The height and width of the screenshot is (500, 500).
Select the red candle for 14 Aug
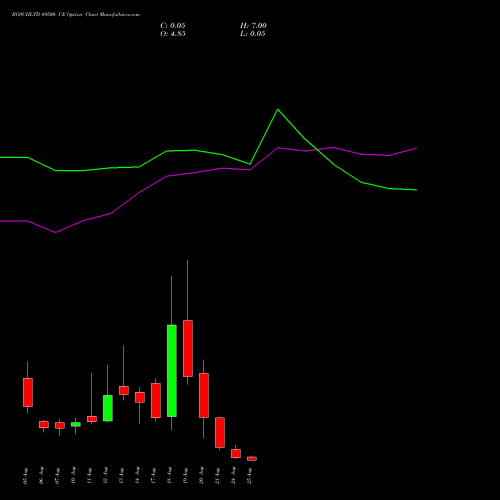pos(140,397)
